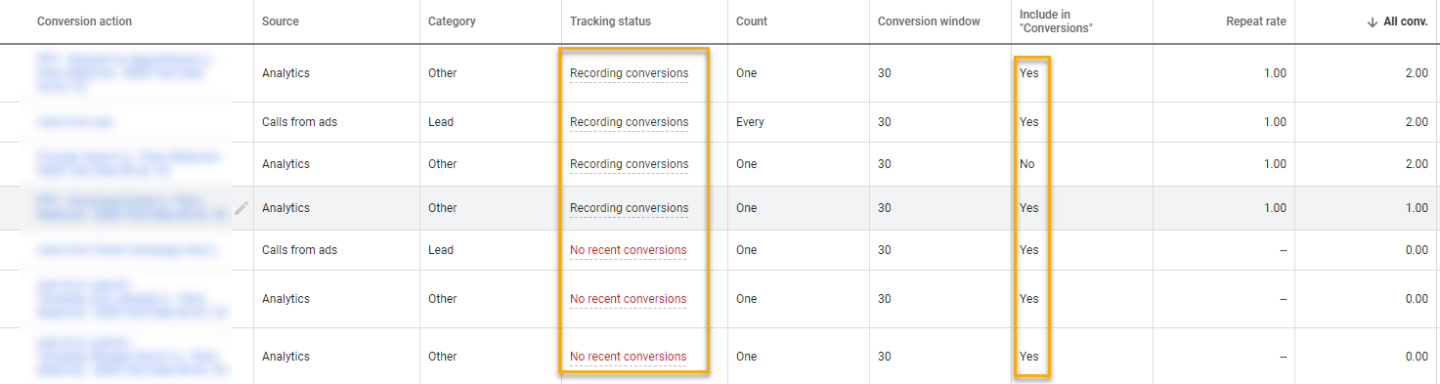Click the Source column header
Screen dimensions: 1440x384
pos(280,21)
